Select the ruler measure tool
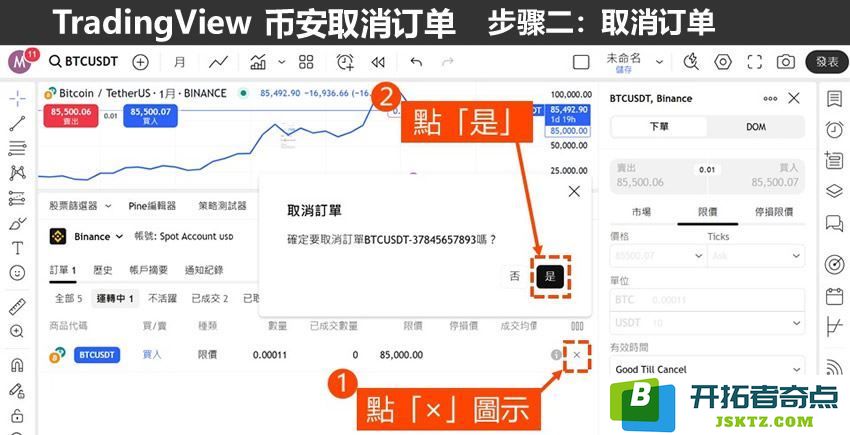Screen dimensions: 850x435 pos(17,306)
